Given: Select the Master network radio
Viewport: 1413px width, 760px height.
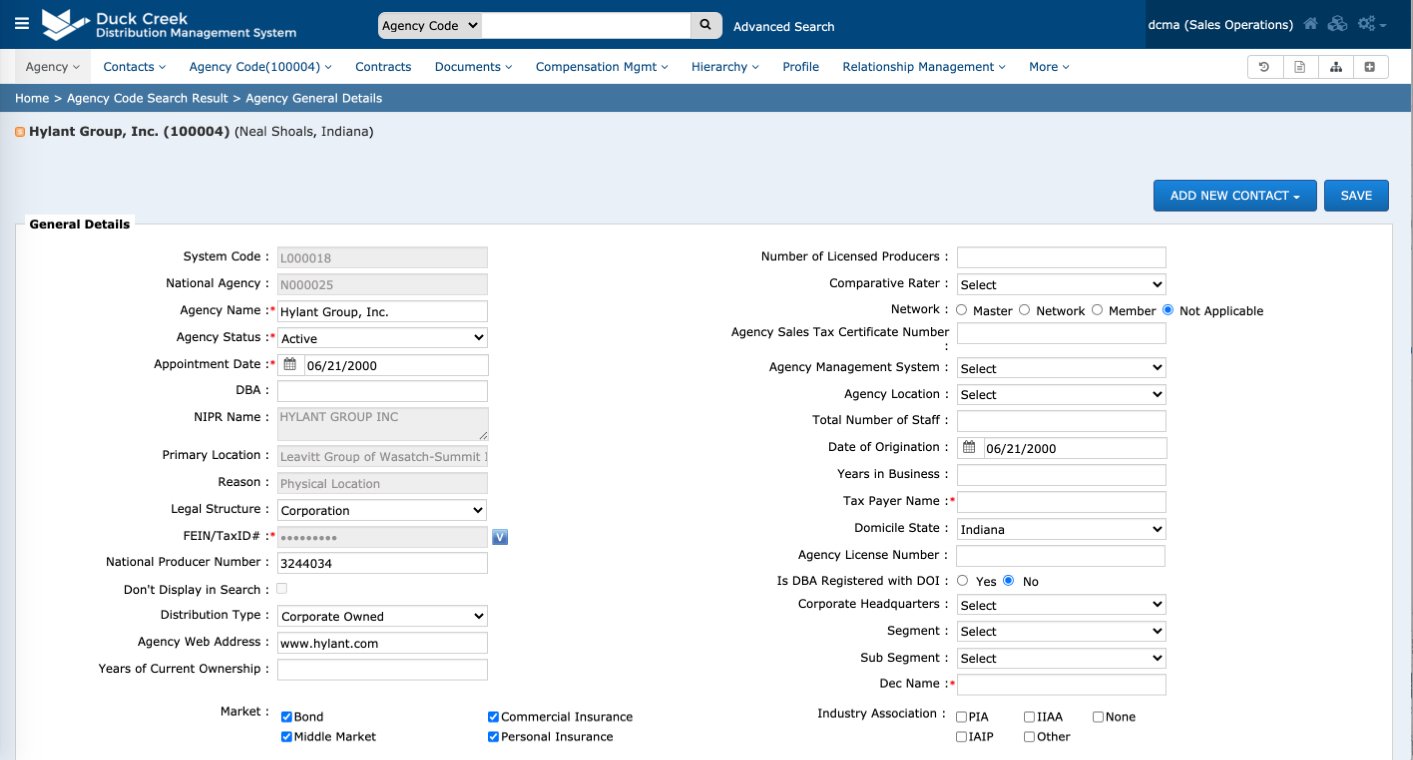Looking at the screenshot, I should (962, 310).
